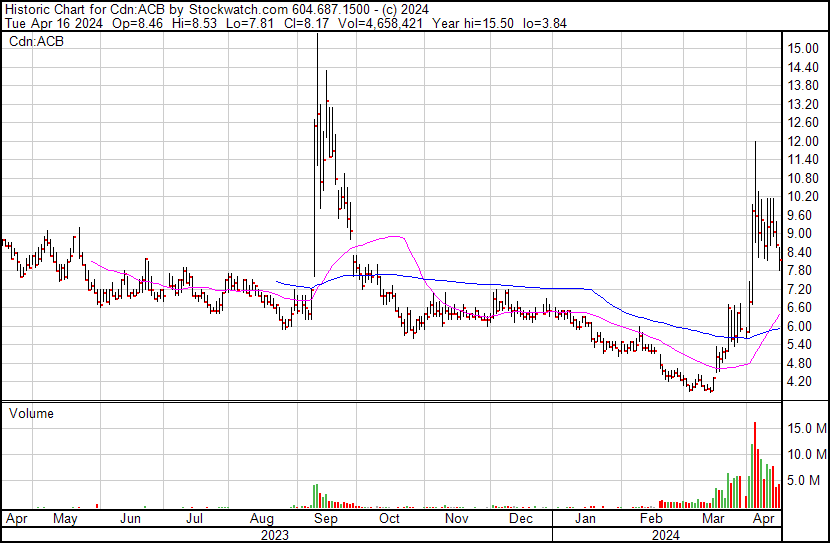Click the 'Jun' month axis label
The image size is (830, 543).
tap(130, 519)
